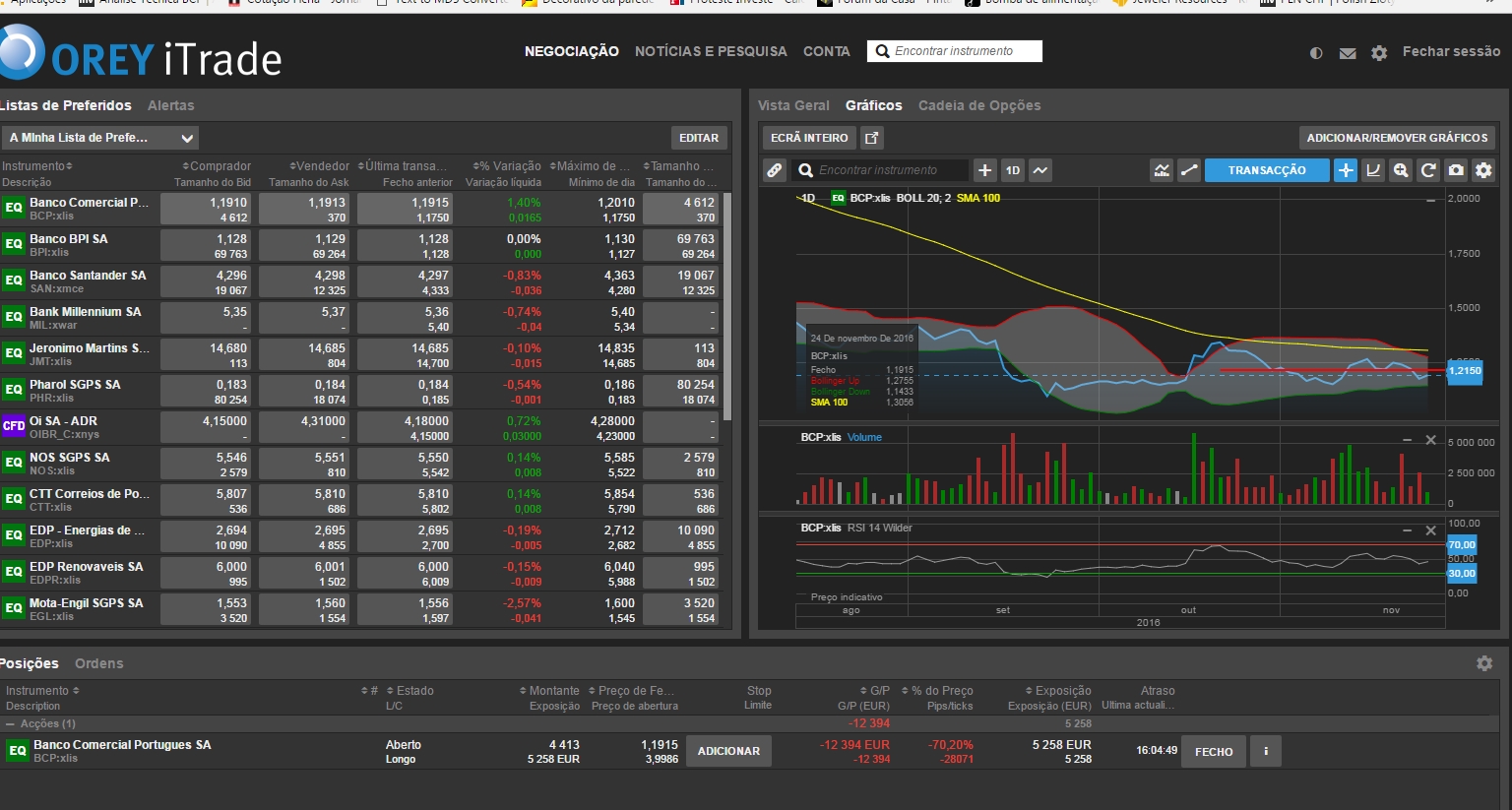Open the 'A Minha Lista de Prefe...' dropdown
Image resolution: width=1512 pixels, height=810 pixels.
tap(99, 138)
